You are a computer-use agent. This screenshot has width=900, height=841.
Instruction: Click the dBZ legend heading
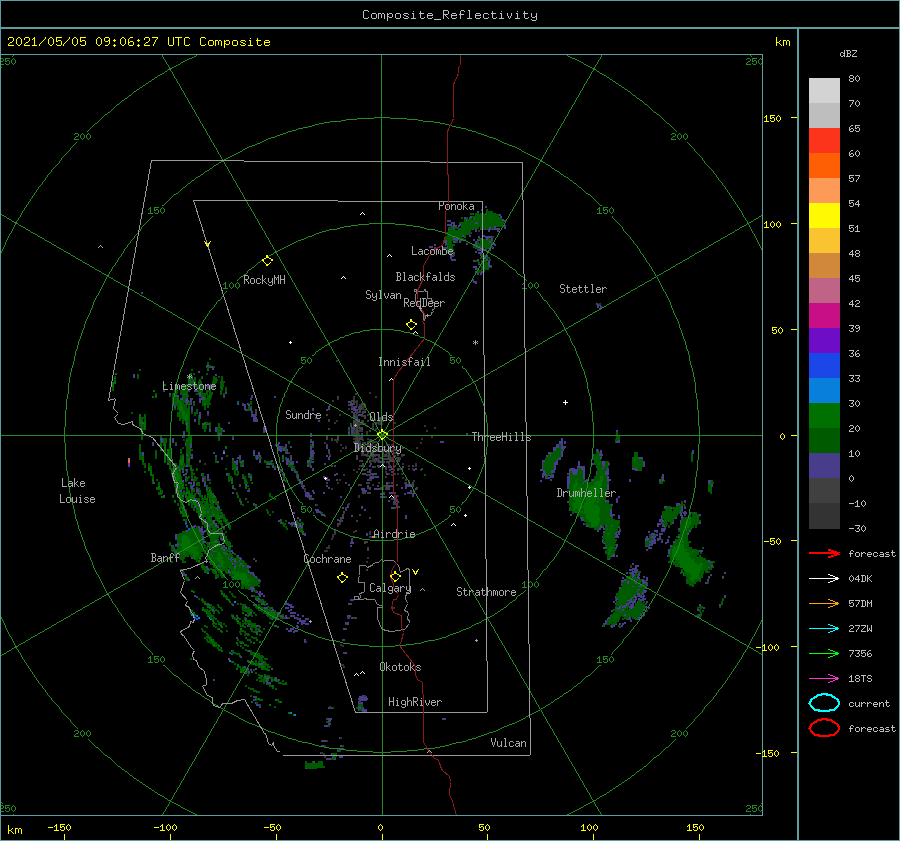point(848,54)
